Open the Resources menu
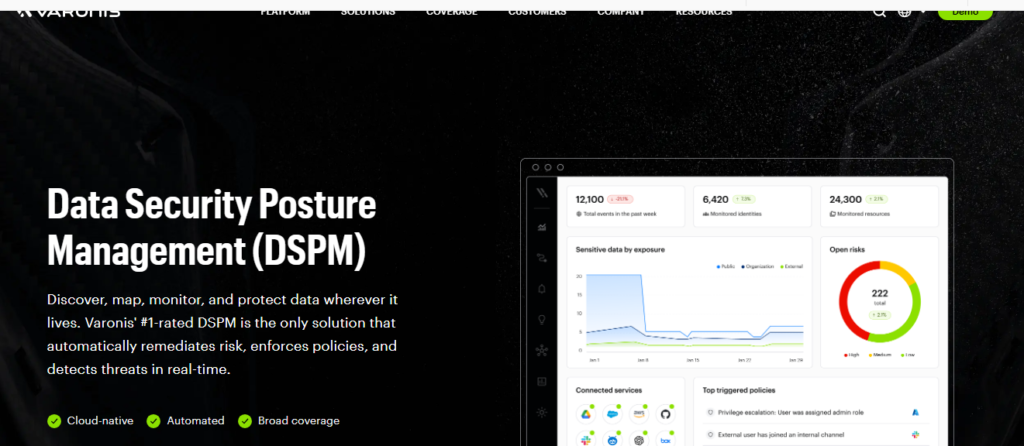1024x446 pixels. (x=704, y=12)
